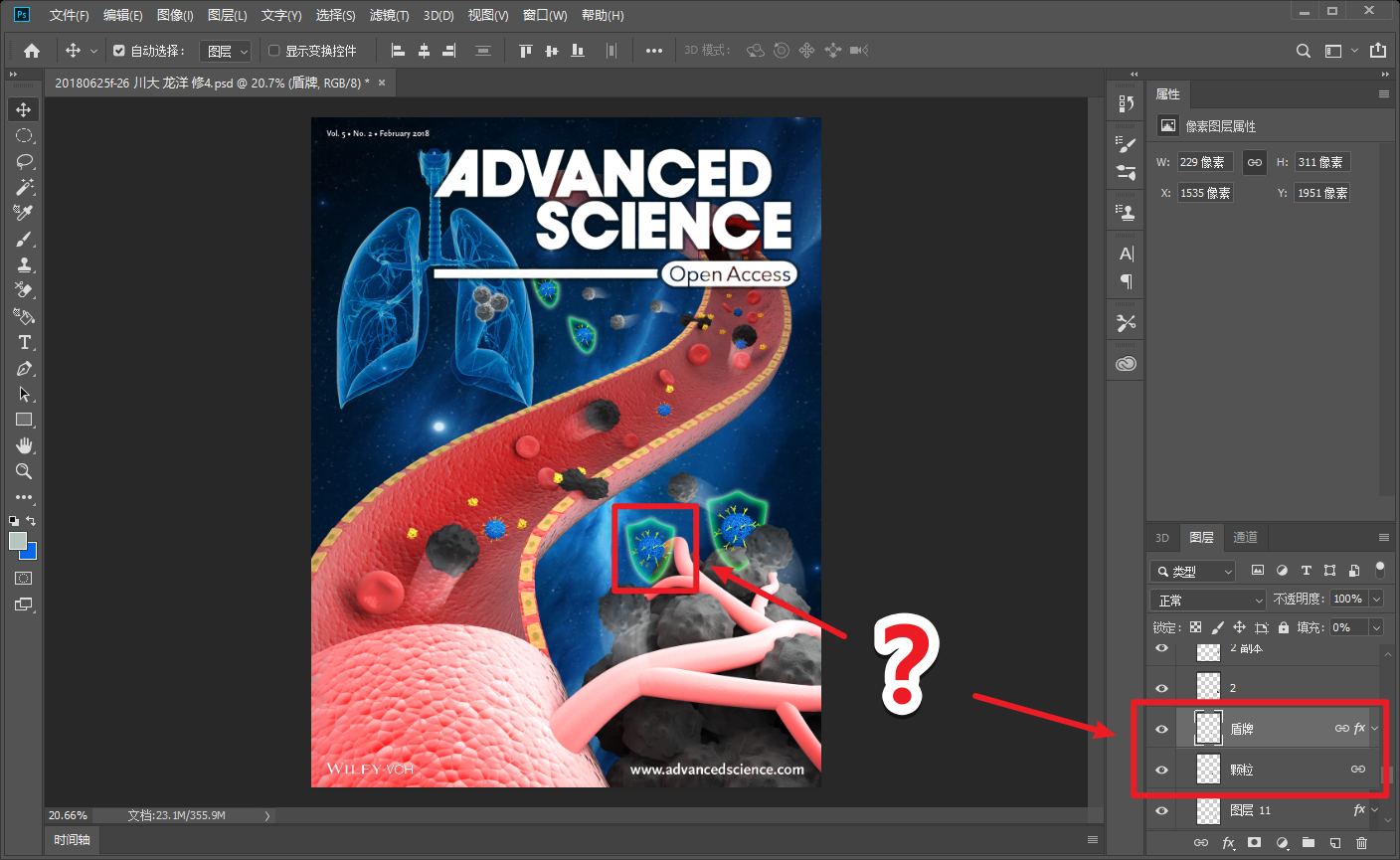Check the 显示变换控件 checkbox
This screenshot has width=1400, height=860.
point(274,51)
